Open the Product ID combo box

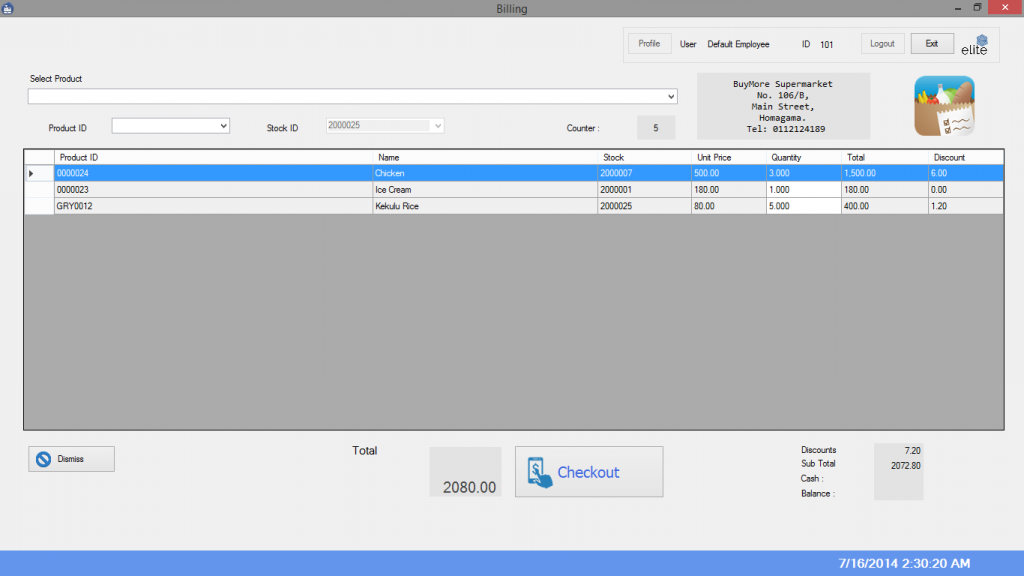pos(222,126)
